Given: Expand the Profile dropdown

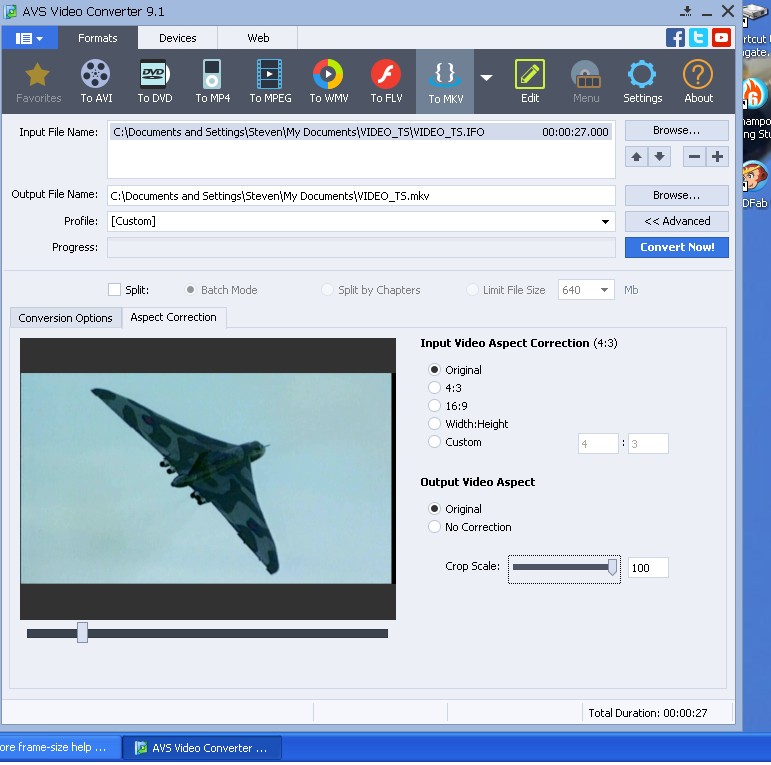Looking at the screenshot, I should coord(605,222).
